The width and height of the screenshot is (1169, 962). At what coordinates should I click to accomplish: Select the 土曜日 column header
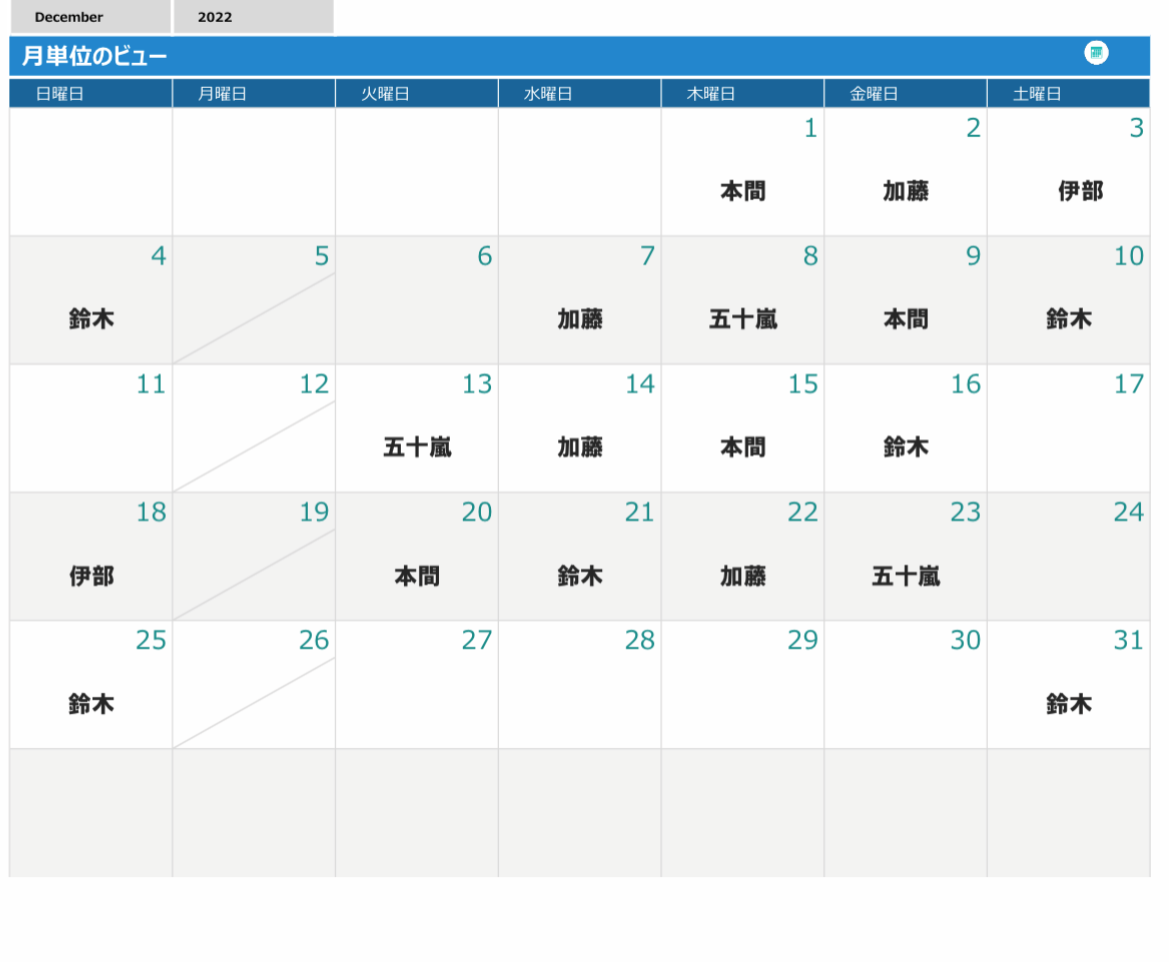(1037, 94)
